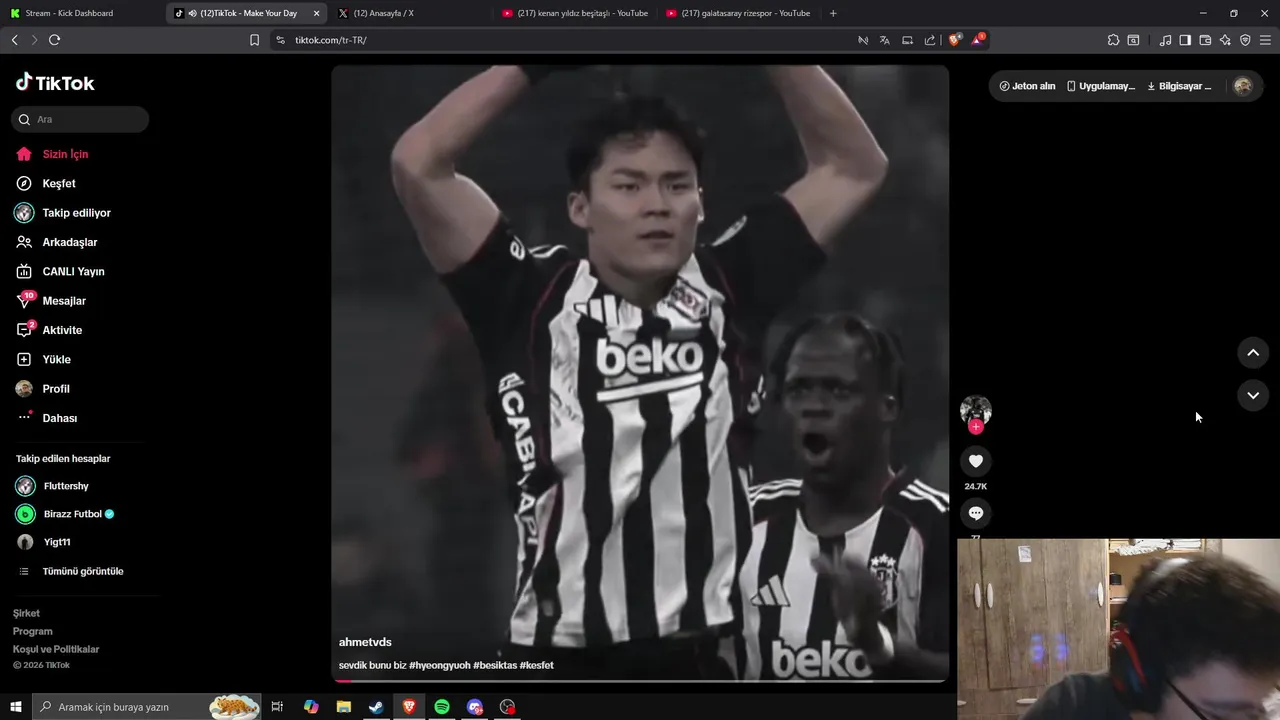Click Windows taskbar search box
Viewport: 1280px width, 720px height.
147,707
